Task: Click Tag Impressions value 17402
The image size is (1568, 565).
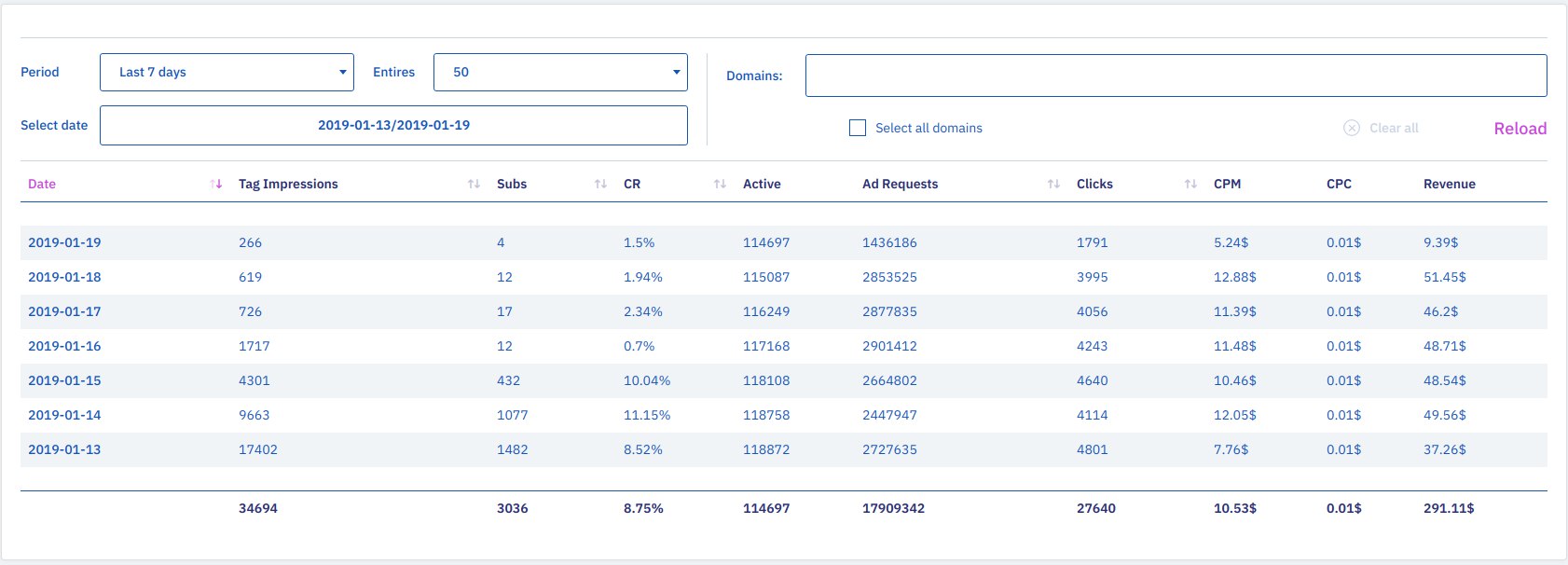Action: click(x=258, y=449)
